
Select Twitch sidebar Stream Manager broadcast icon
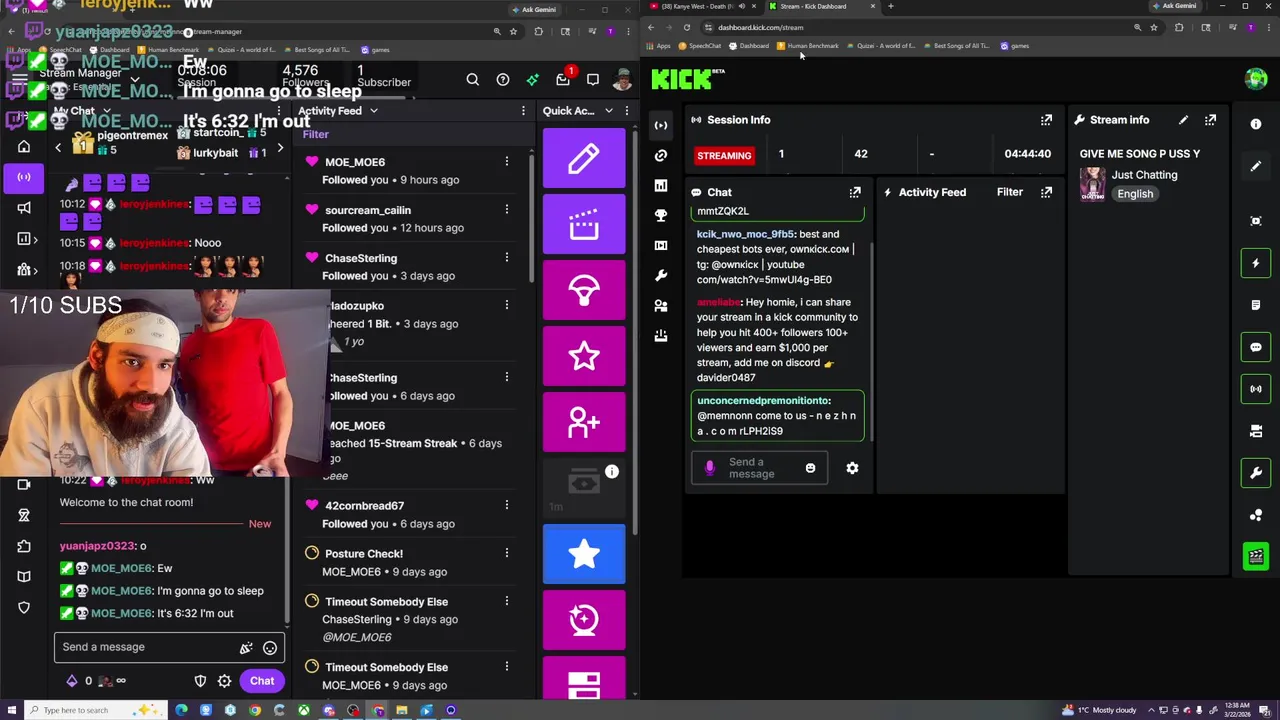(x=24, y=177)
